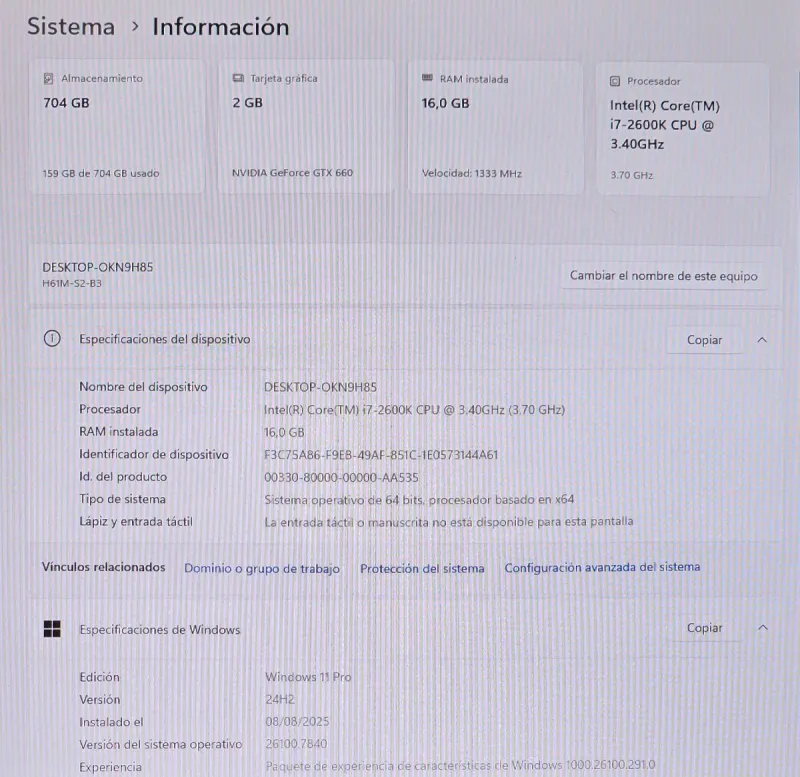This screenshot has height=777, width=800.
Task: Click the Almacenamiento storage icon
Action: 48,78
